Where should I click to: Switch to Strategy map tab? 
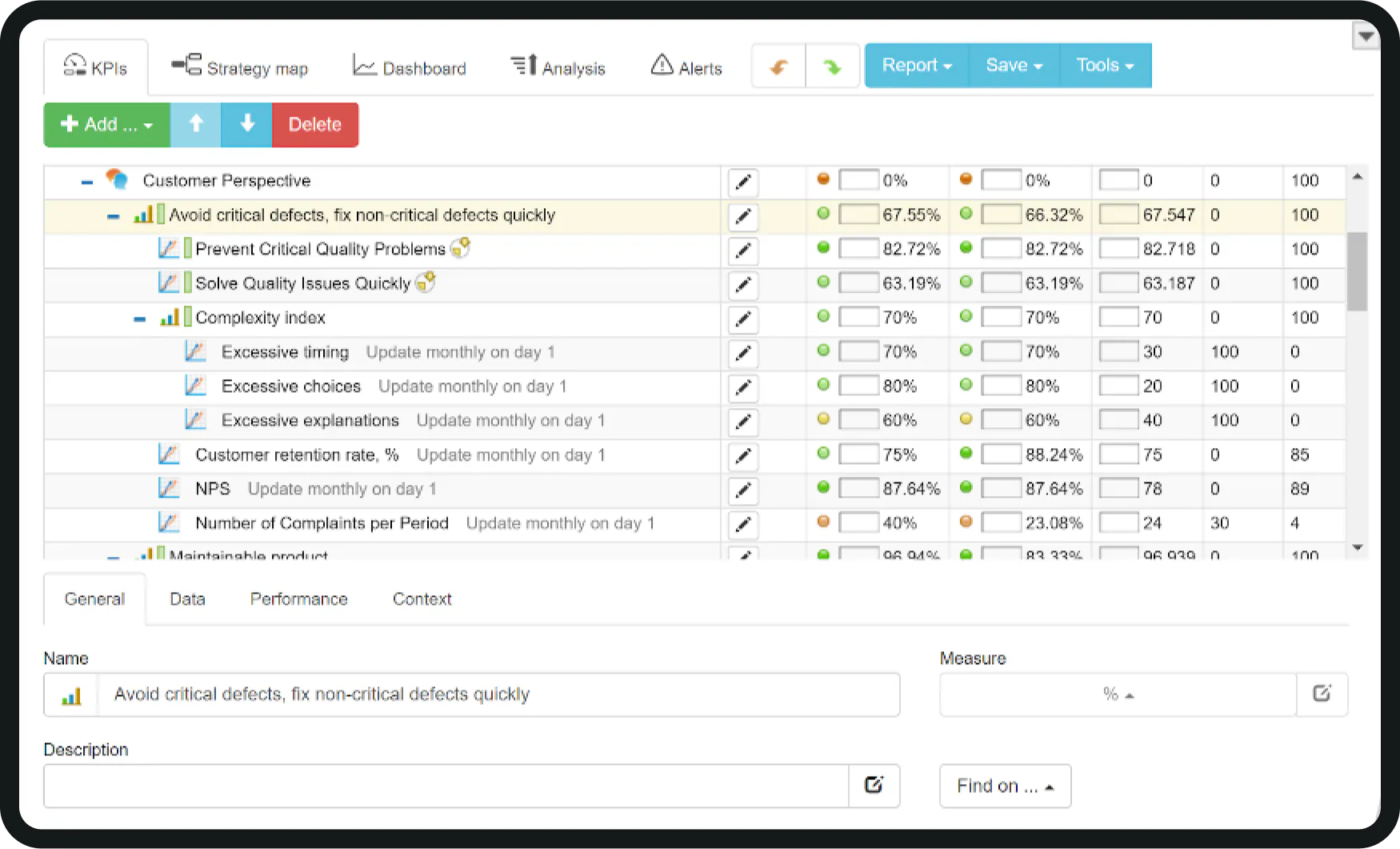[239, 67]
